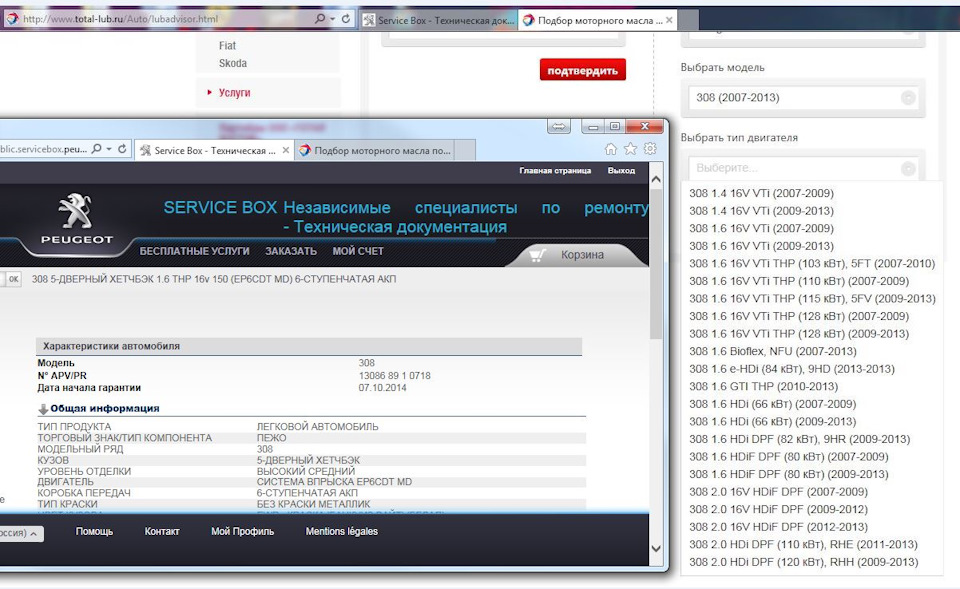Open the 'БЕСПЛАТНЫЕ УСЛУГИ' menu
Image resolution: width=960 pixels, height=589 pixels.
pyautogui.click(x=194, y=251)
